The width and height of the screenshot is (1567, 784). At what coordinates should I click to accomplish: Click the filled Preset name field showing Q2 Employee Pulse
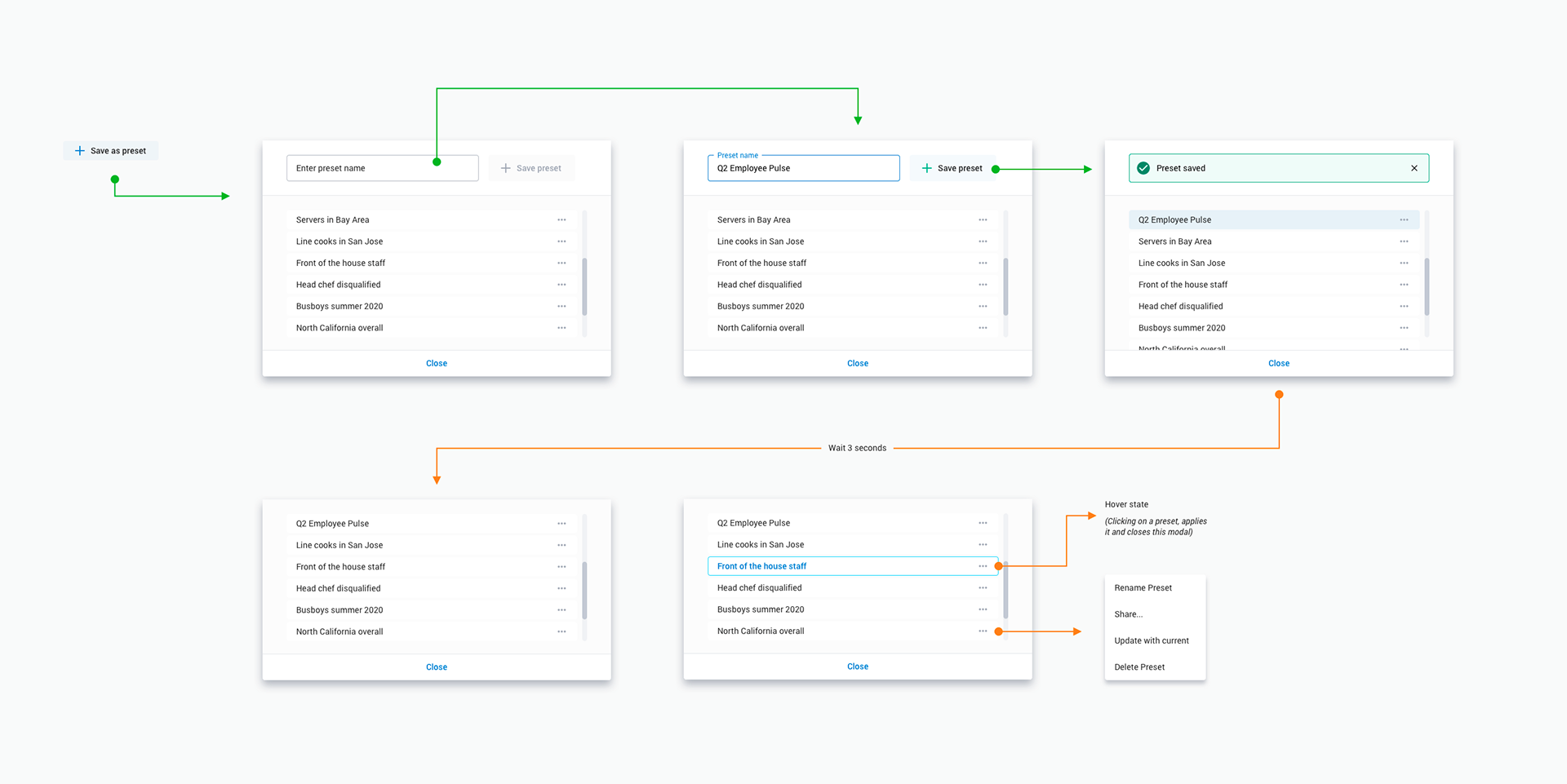click(x=803, y=168)
